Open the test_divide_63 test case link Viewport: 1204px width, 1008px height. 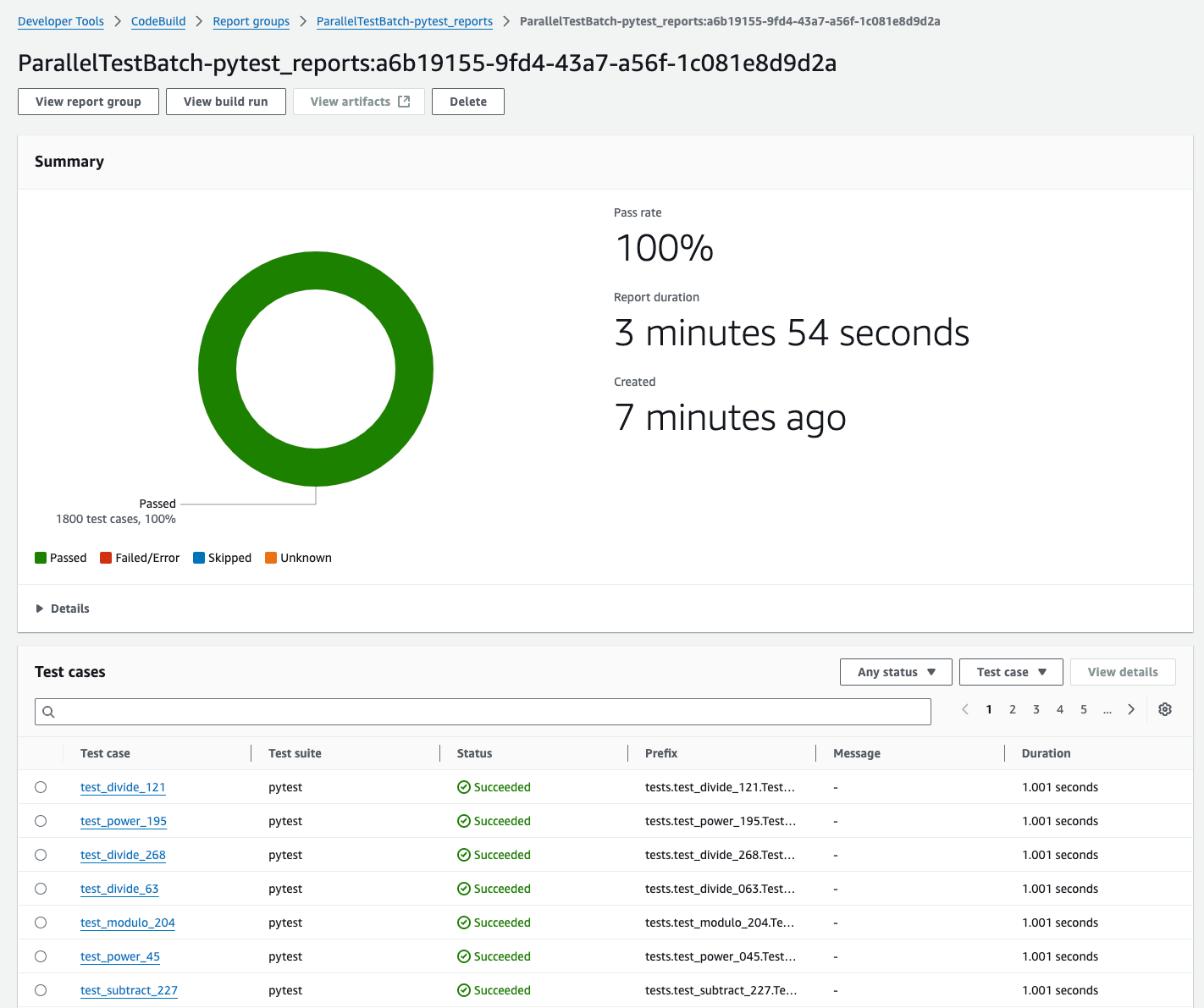coord(119,889)
